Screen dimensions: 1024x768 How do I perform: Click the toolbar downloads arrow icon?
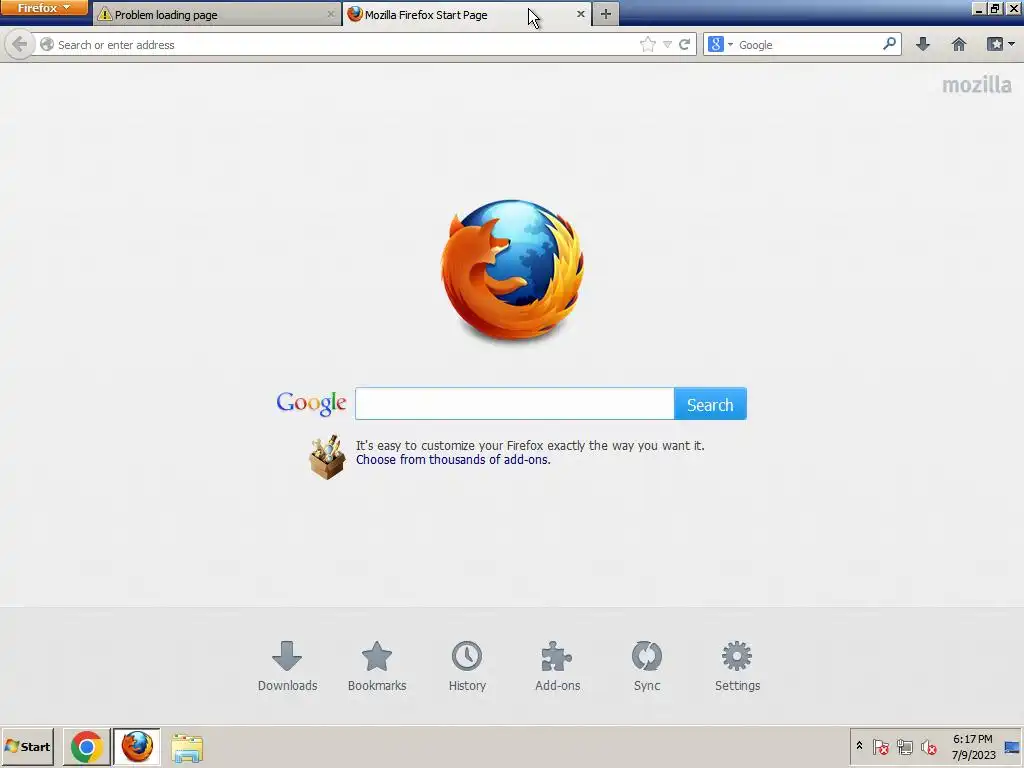[x=922, y=44]
